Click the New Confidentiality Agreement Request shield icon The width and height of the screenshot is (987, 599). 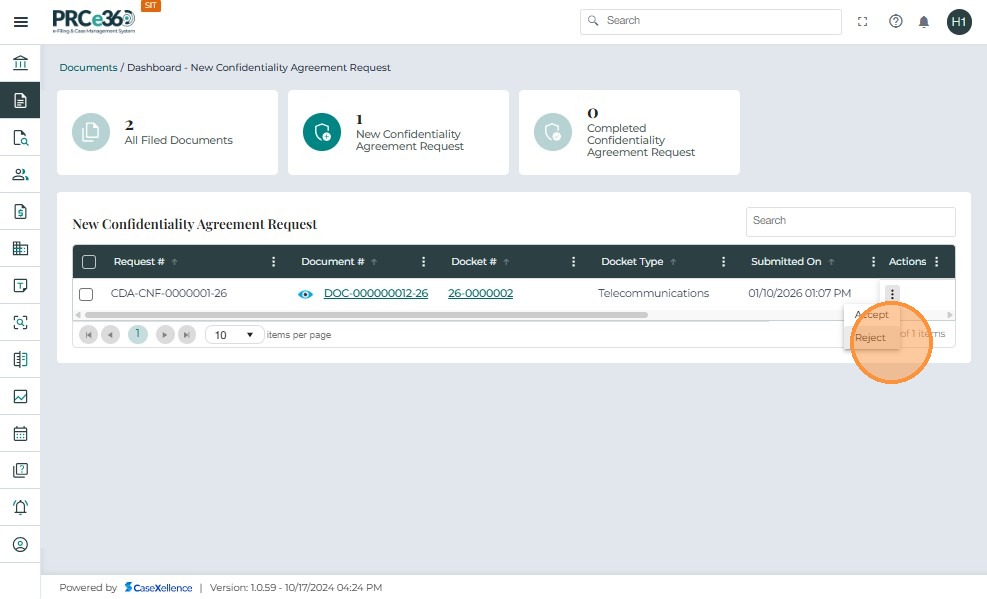[x=322, y=132]
